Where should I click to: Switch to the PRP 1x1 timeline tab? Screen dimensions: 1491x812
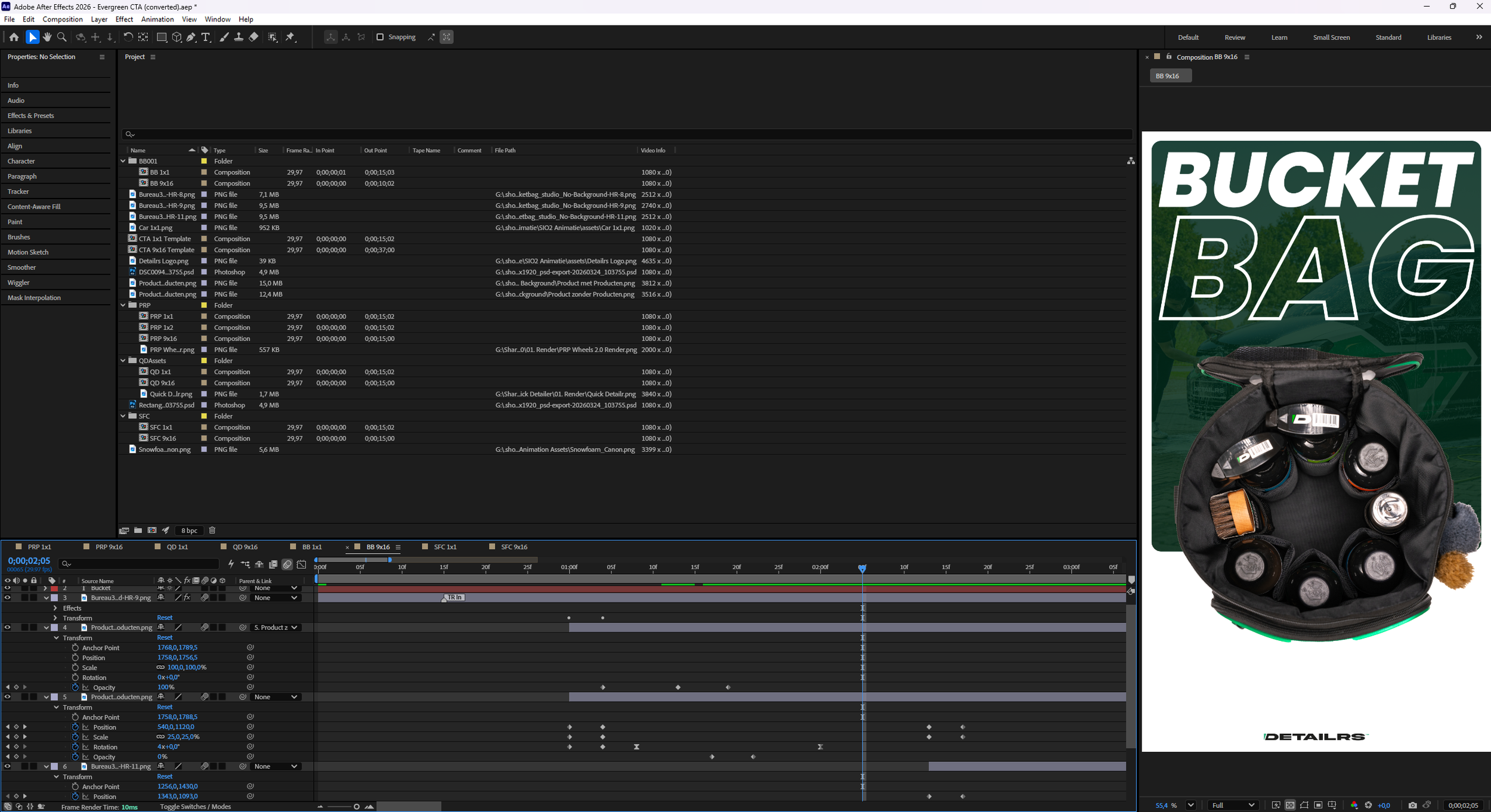(x=39, y=547)
